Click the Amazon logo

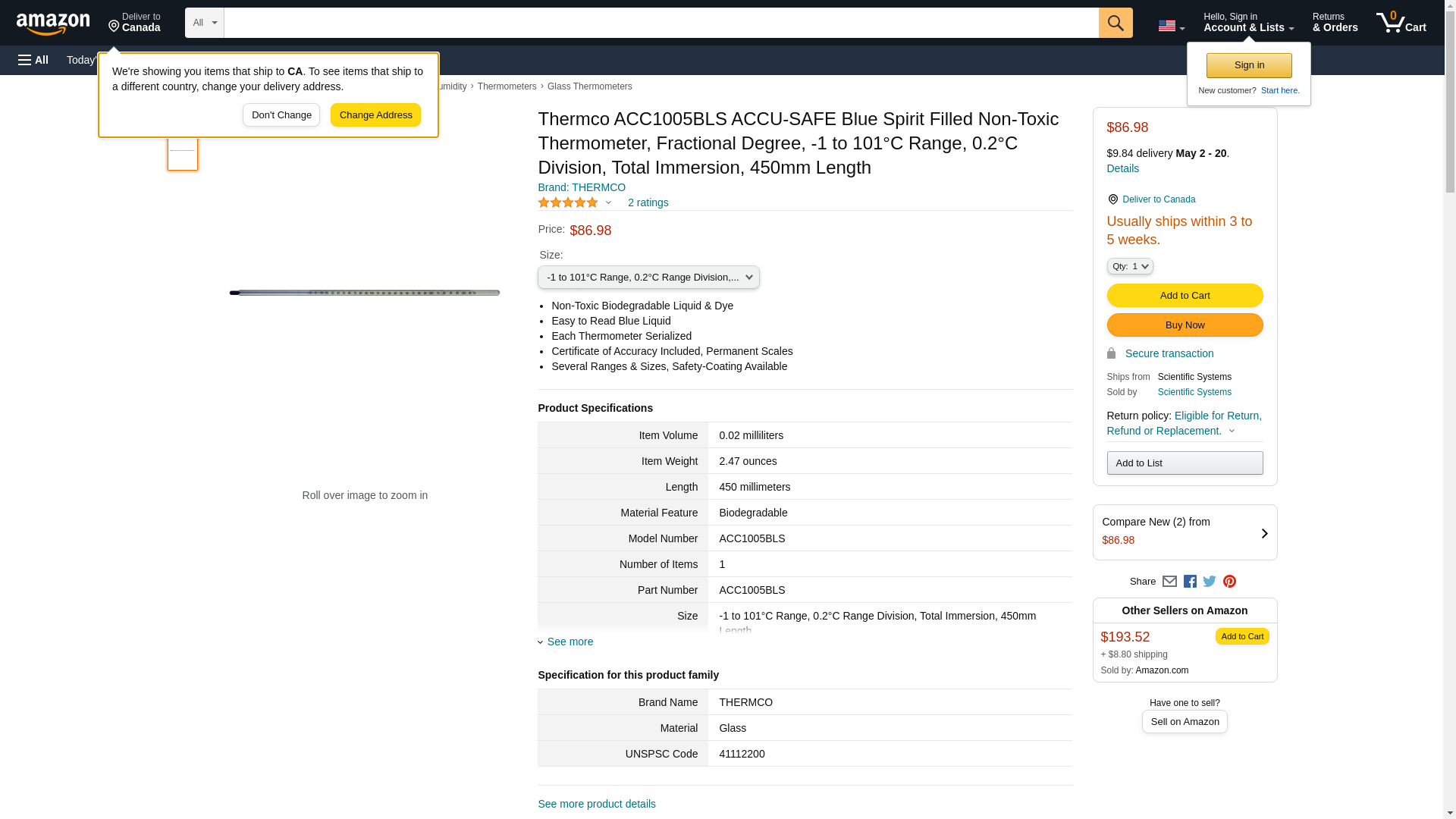coord(53,24)
